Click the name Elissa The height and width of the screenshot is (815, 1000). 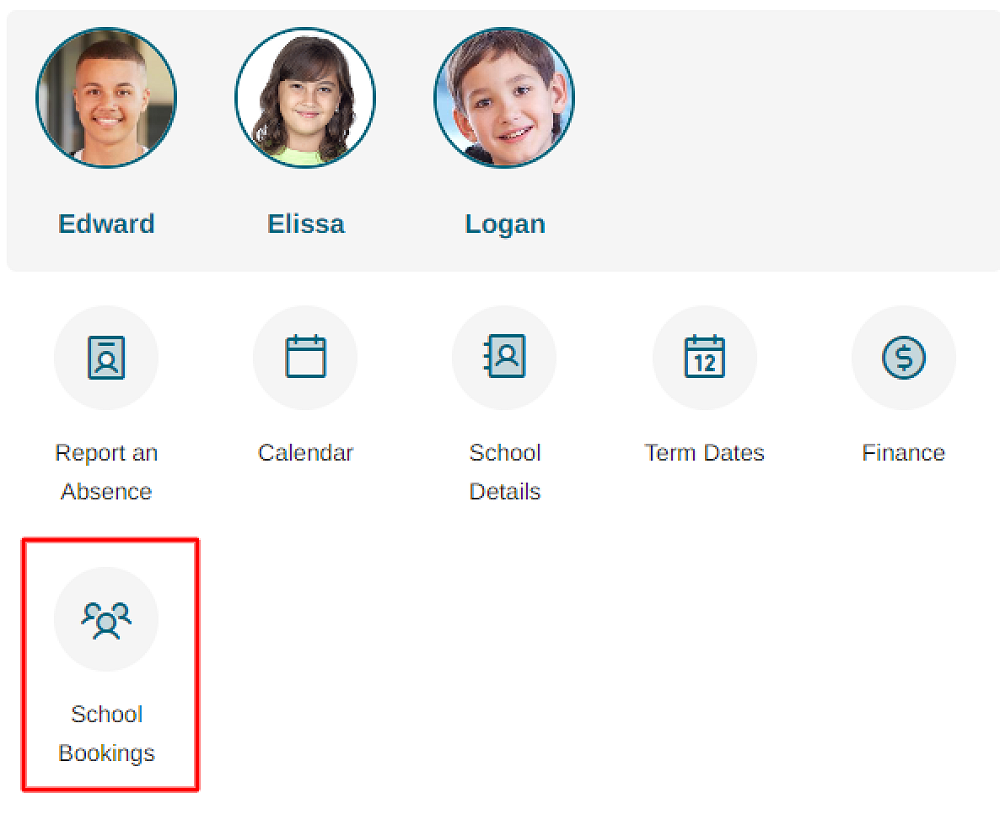tap(305, 223)
